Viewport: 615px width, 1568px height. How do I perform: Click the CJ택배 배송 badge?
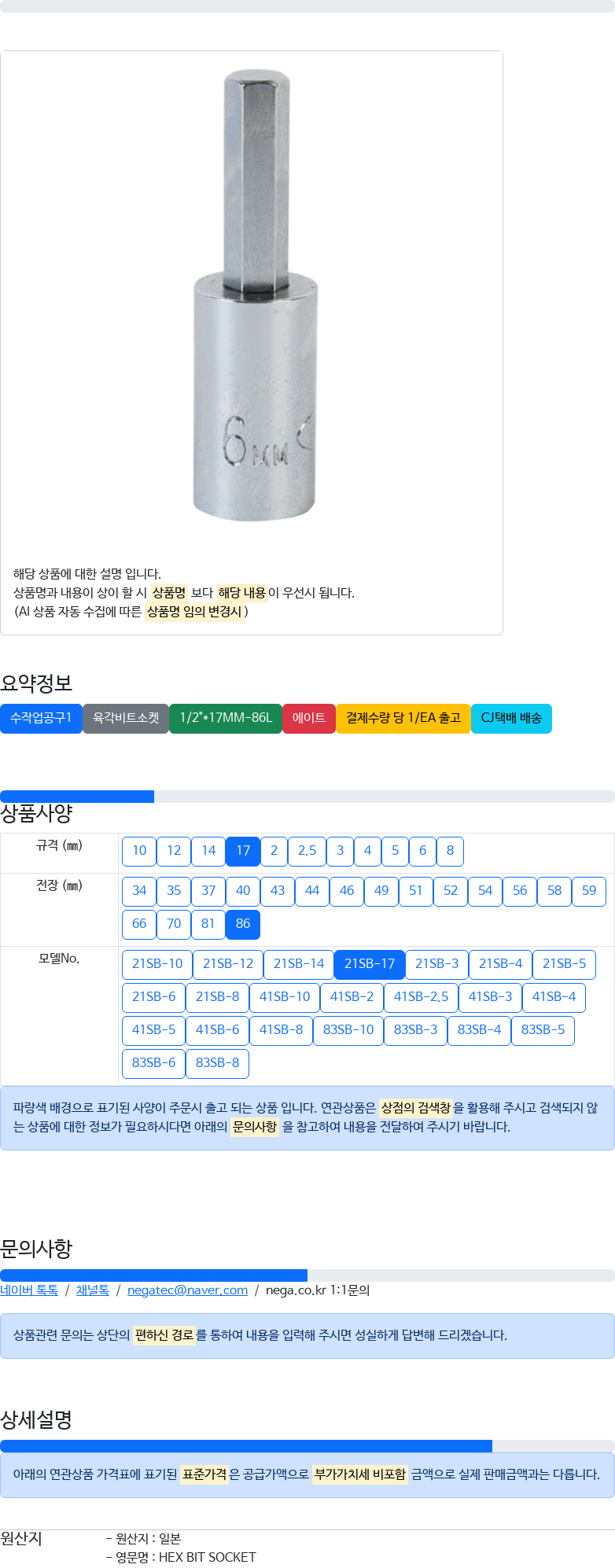[511, 718]
